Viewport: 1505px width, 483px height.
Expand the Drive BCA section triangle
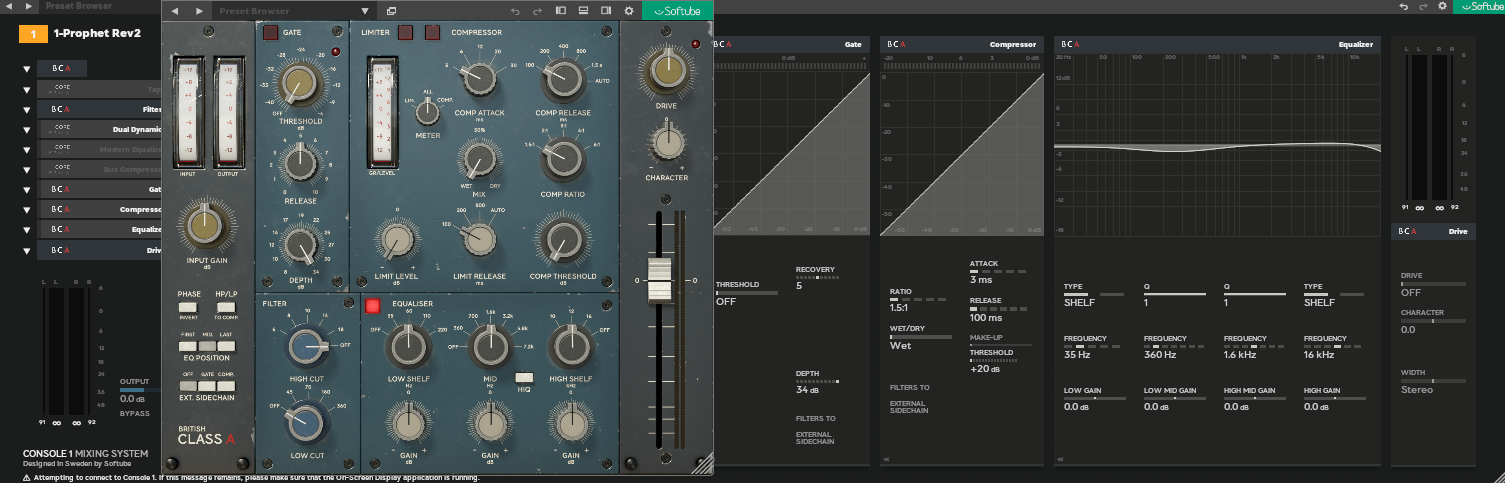(x=26, y=250)
